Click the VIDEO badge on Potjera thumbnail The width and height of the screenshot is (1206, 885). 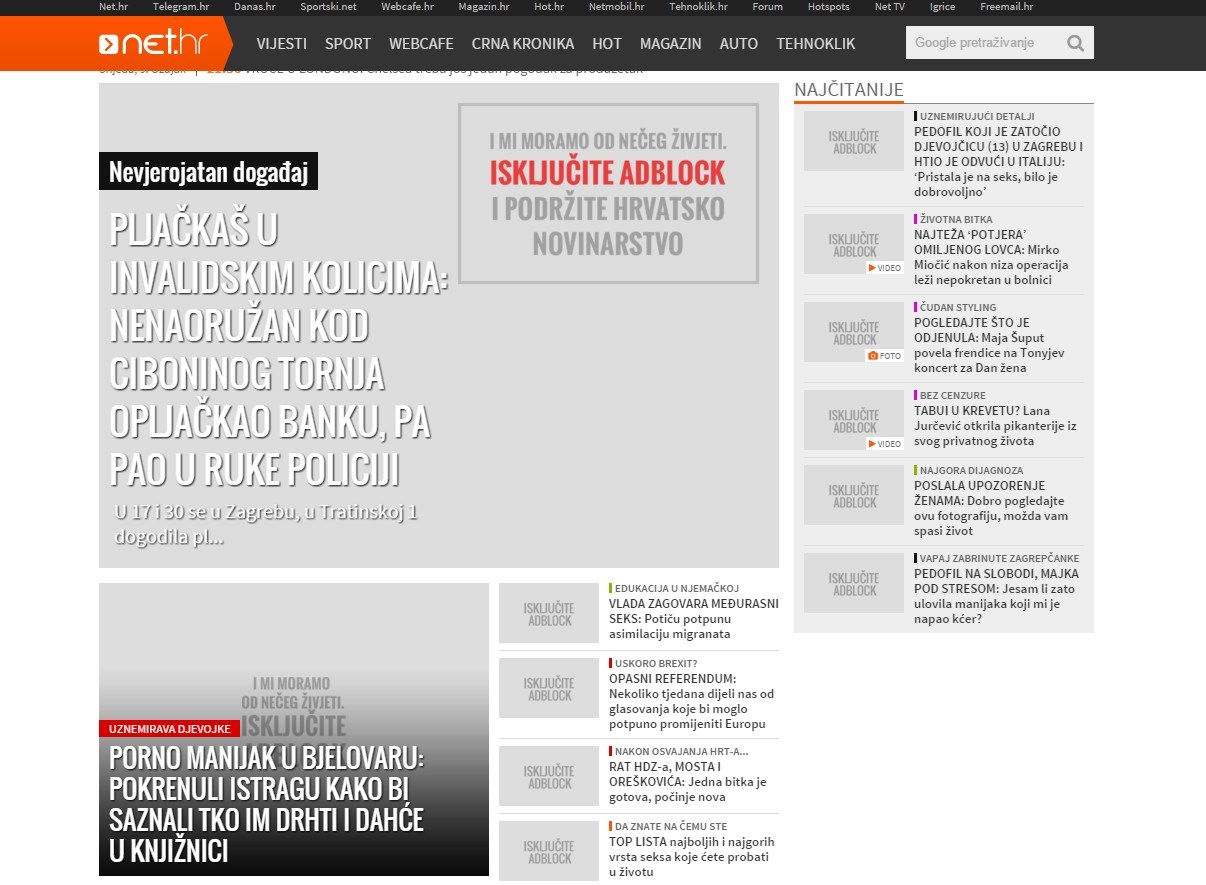click(x=884, y=268)
